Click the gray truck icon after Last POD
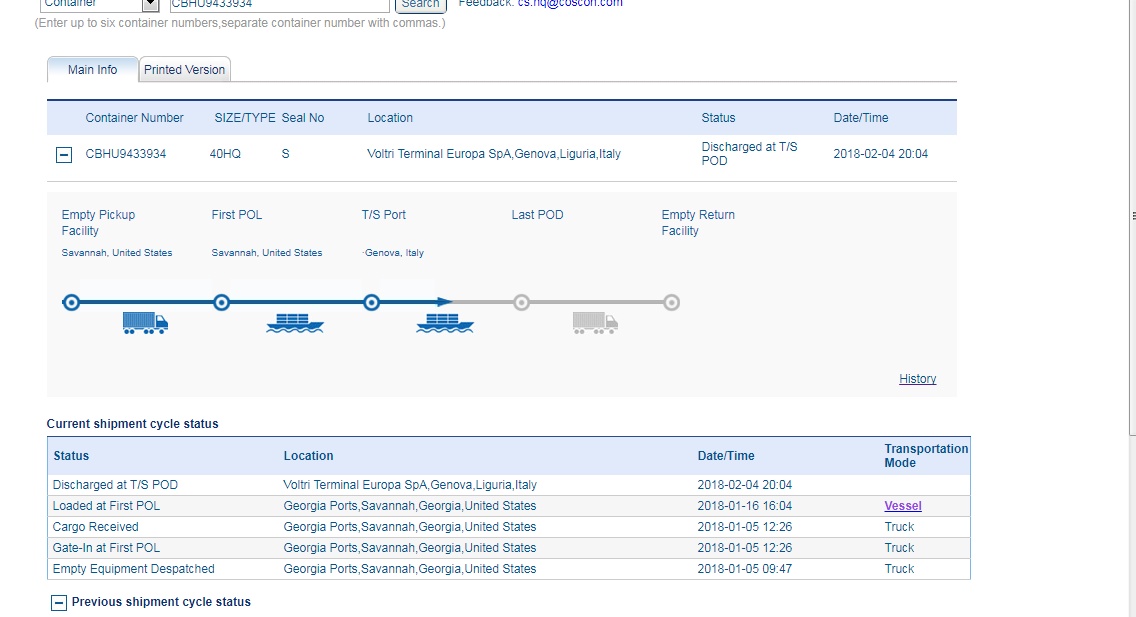Image resolution: width=1136 pixels, height=617 pixels. [x=595, y=322]
